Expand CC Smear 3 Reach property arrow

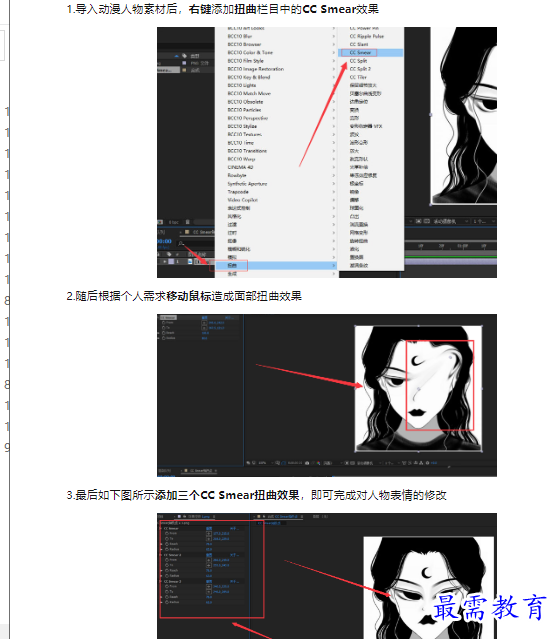(161, 597)
